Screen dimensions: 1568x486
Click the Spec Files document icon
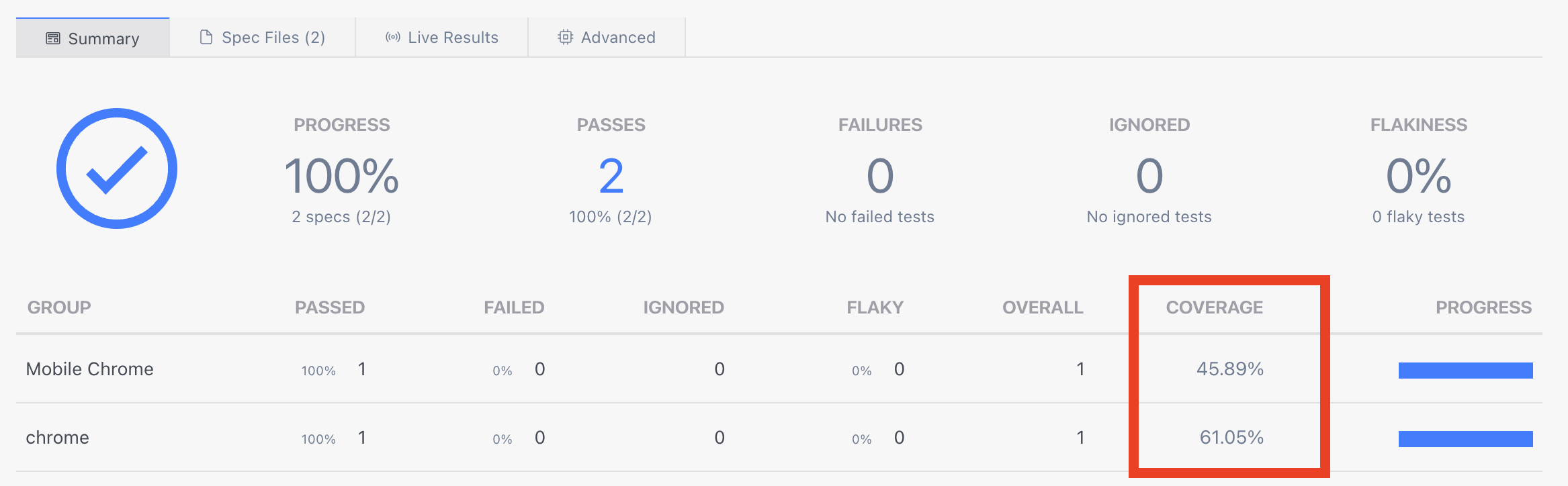click(206, 37)
